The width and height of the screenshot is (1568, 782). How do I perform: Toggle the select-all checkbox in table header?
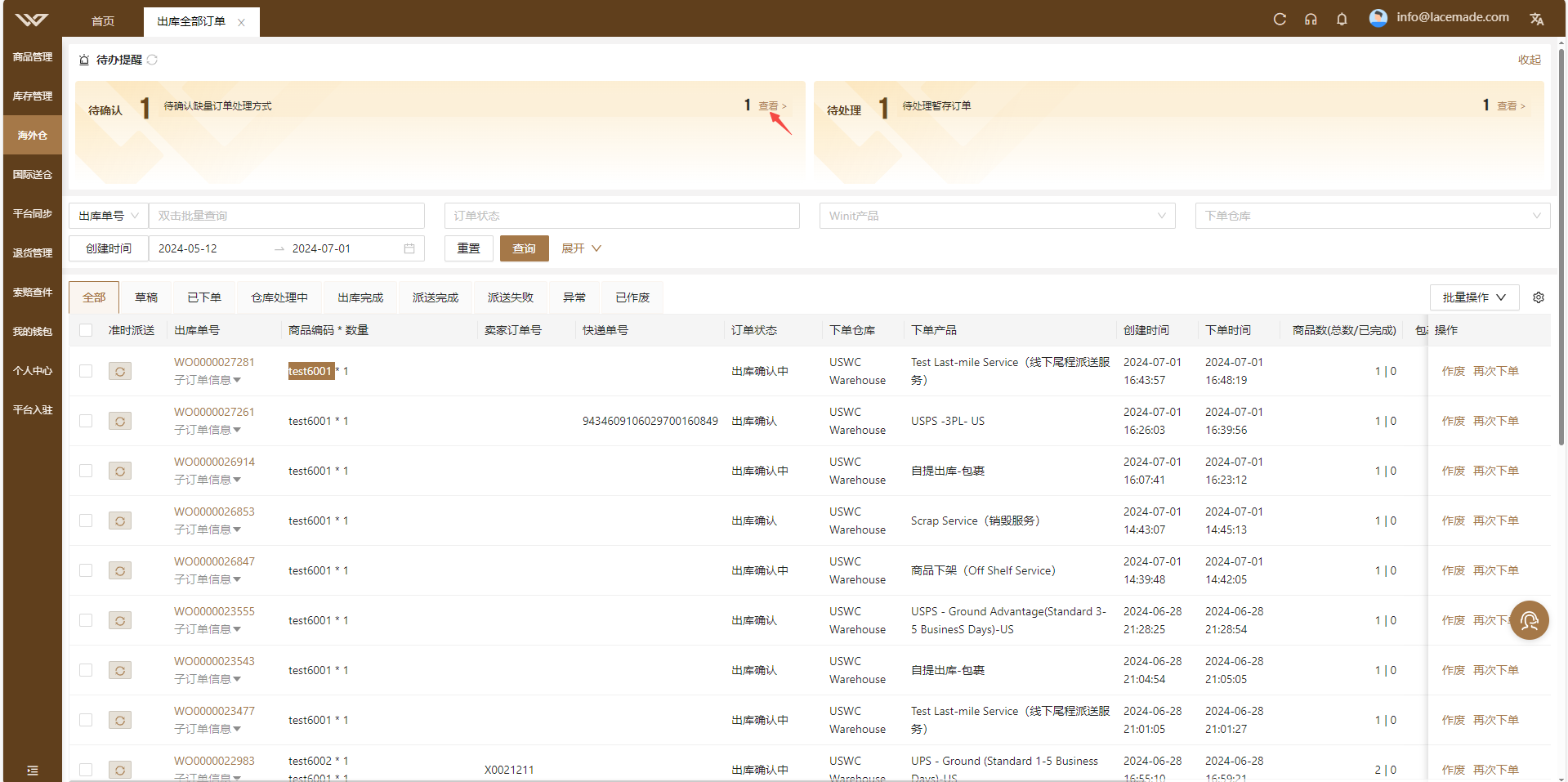[86, 330]
